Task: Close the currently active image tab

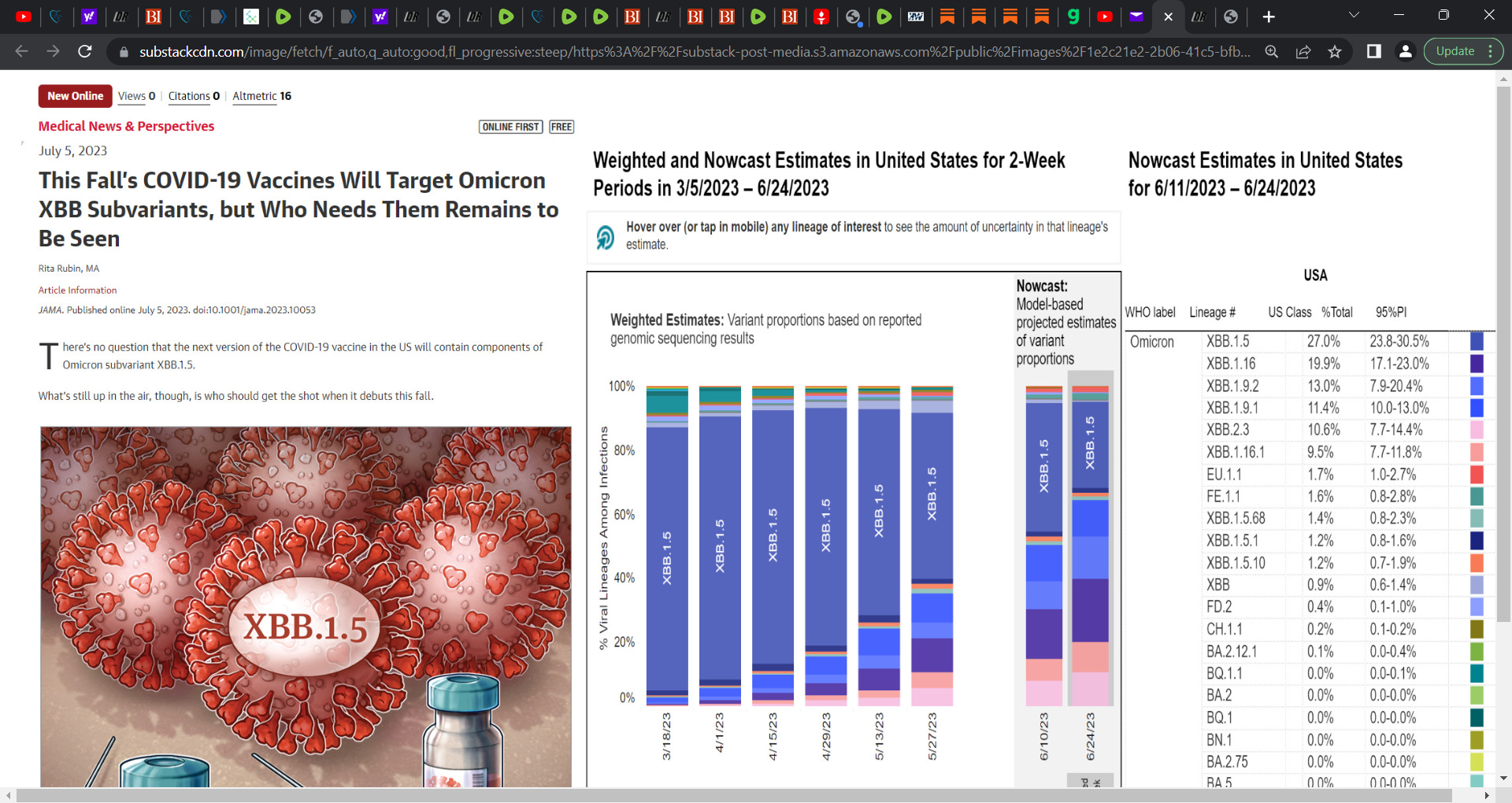Action: coord(1169,17)
